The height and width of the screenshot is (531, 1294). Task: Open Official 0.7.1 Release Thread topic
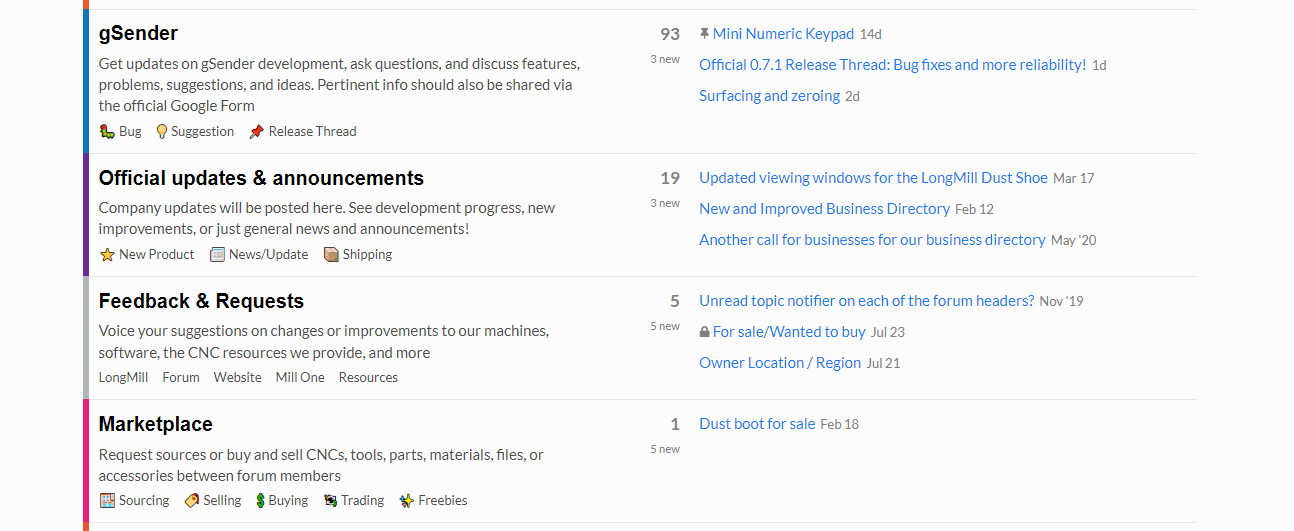[x=892, y=65]
